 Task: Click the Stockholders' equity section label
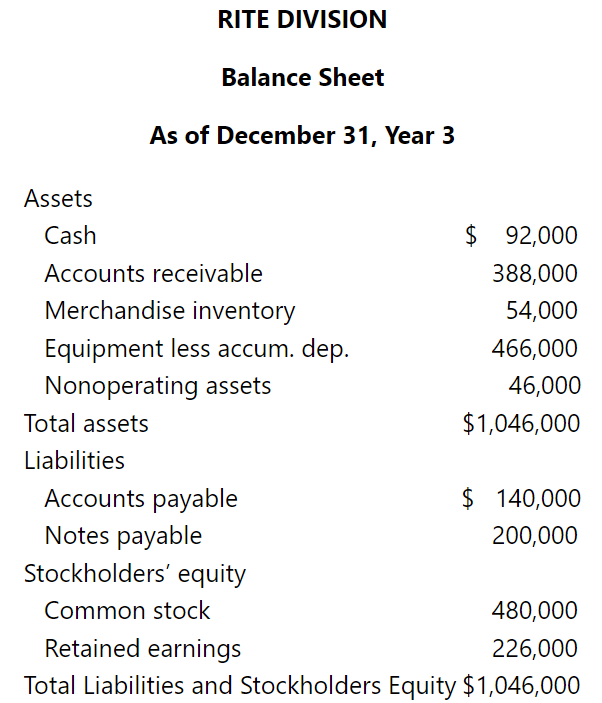[134, 574]
